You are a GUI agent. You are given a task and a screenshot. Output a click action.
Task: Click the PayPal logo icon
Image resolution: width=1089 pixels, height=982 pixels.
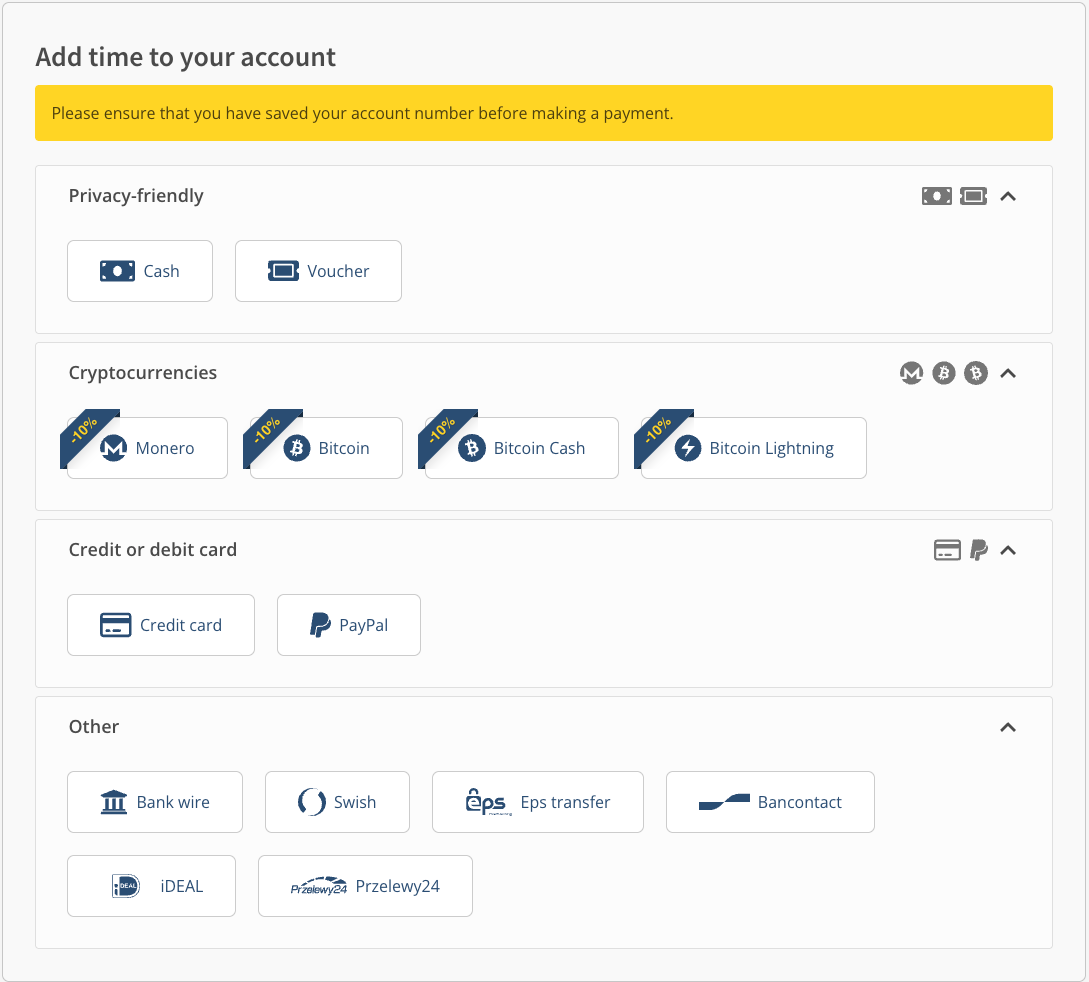pos(320,625)
